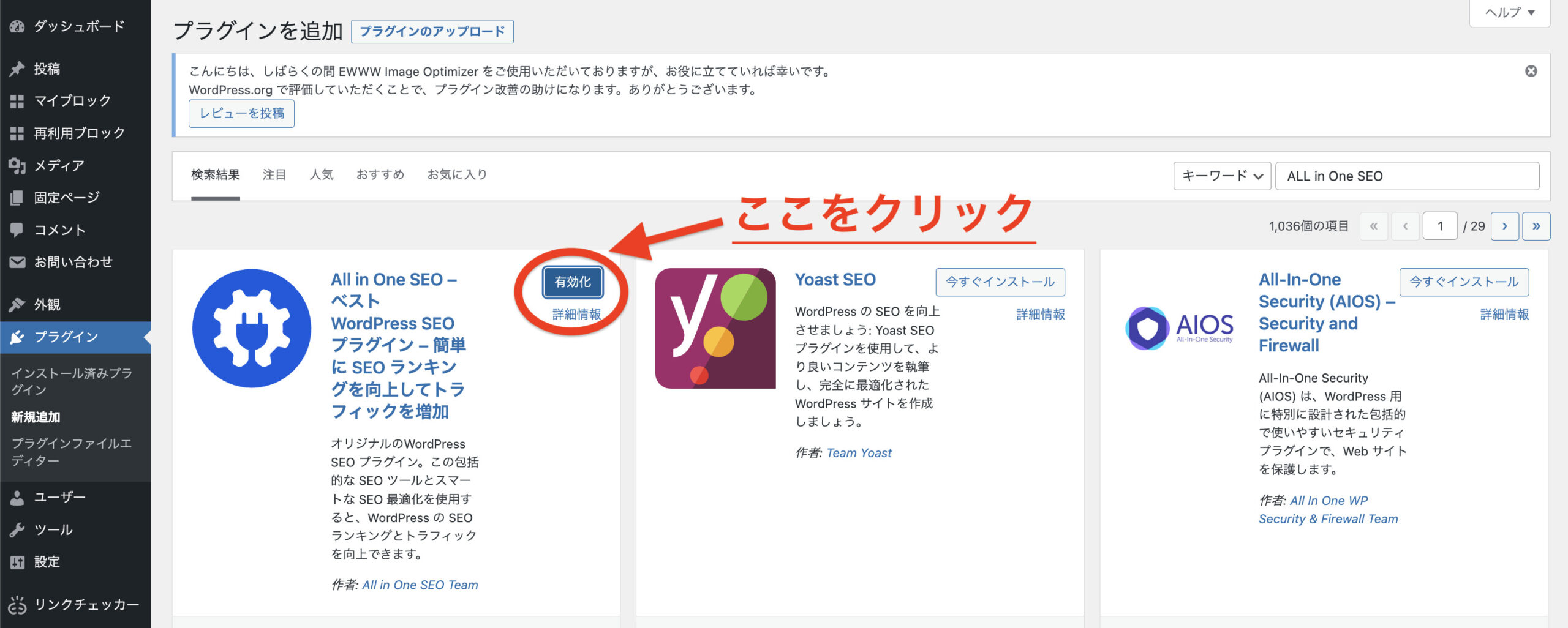1568x628 pixels.
Task: Install All-In-One Security with 今すぐインストール
Action: pos(1464,282)
